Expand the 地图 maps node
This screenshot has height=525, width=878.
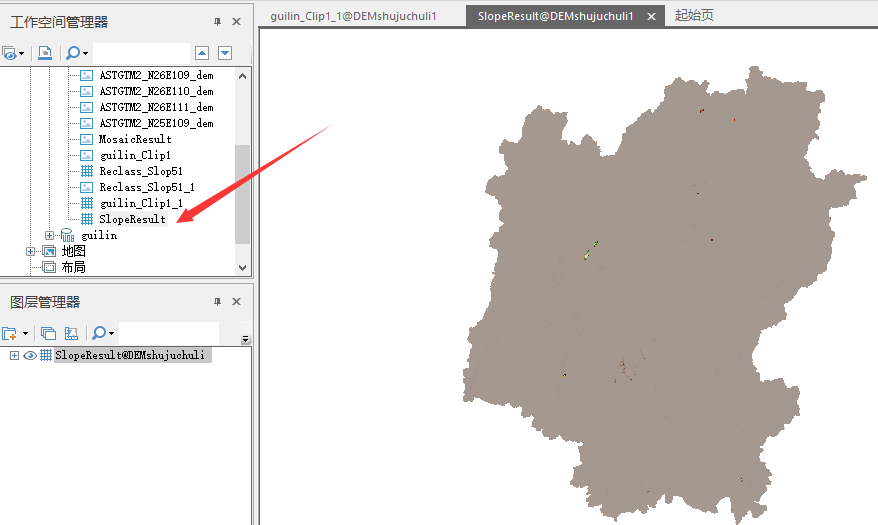30,252
